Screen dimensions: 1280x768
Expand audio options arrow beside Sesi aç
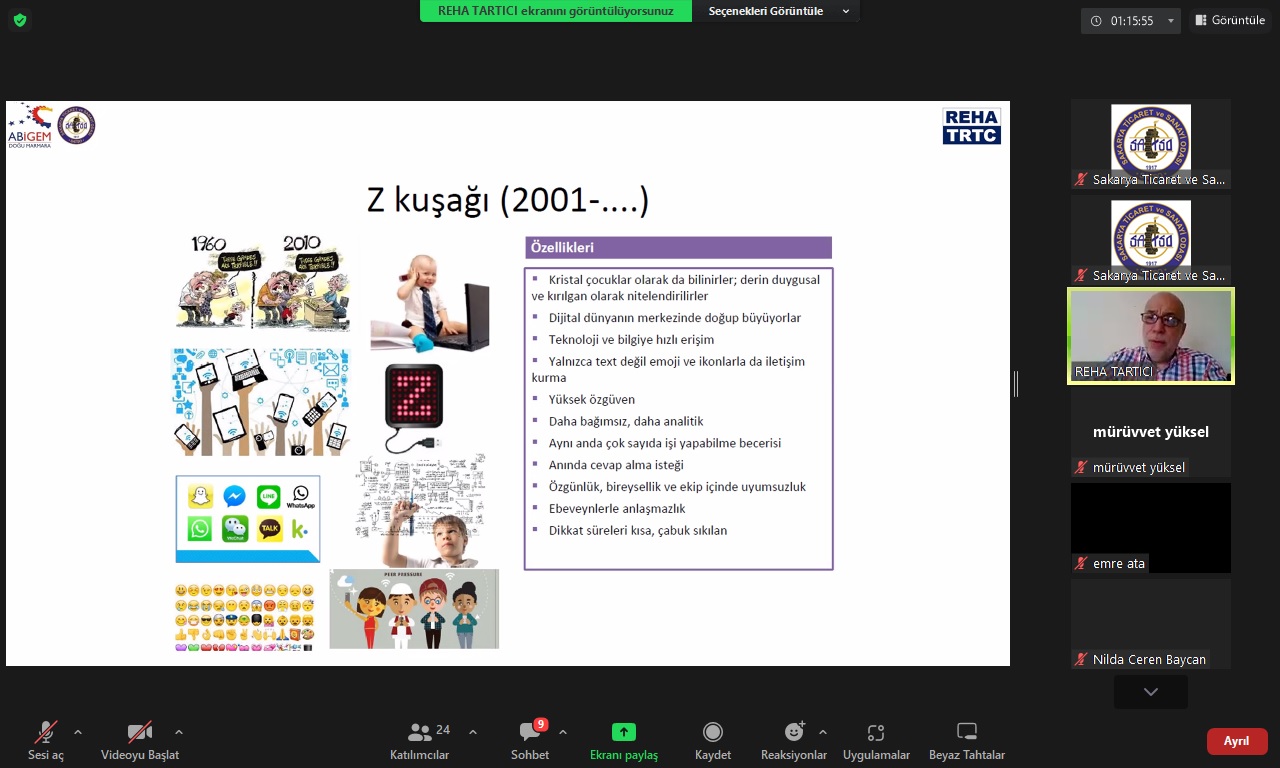tap(78, 732)
